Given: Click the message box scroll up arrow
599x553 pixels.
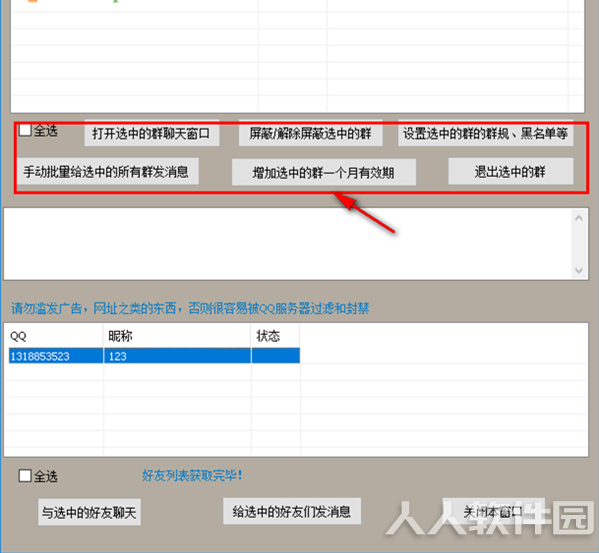Looking at the screenshot, I should (579, 218).
